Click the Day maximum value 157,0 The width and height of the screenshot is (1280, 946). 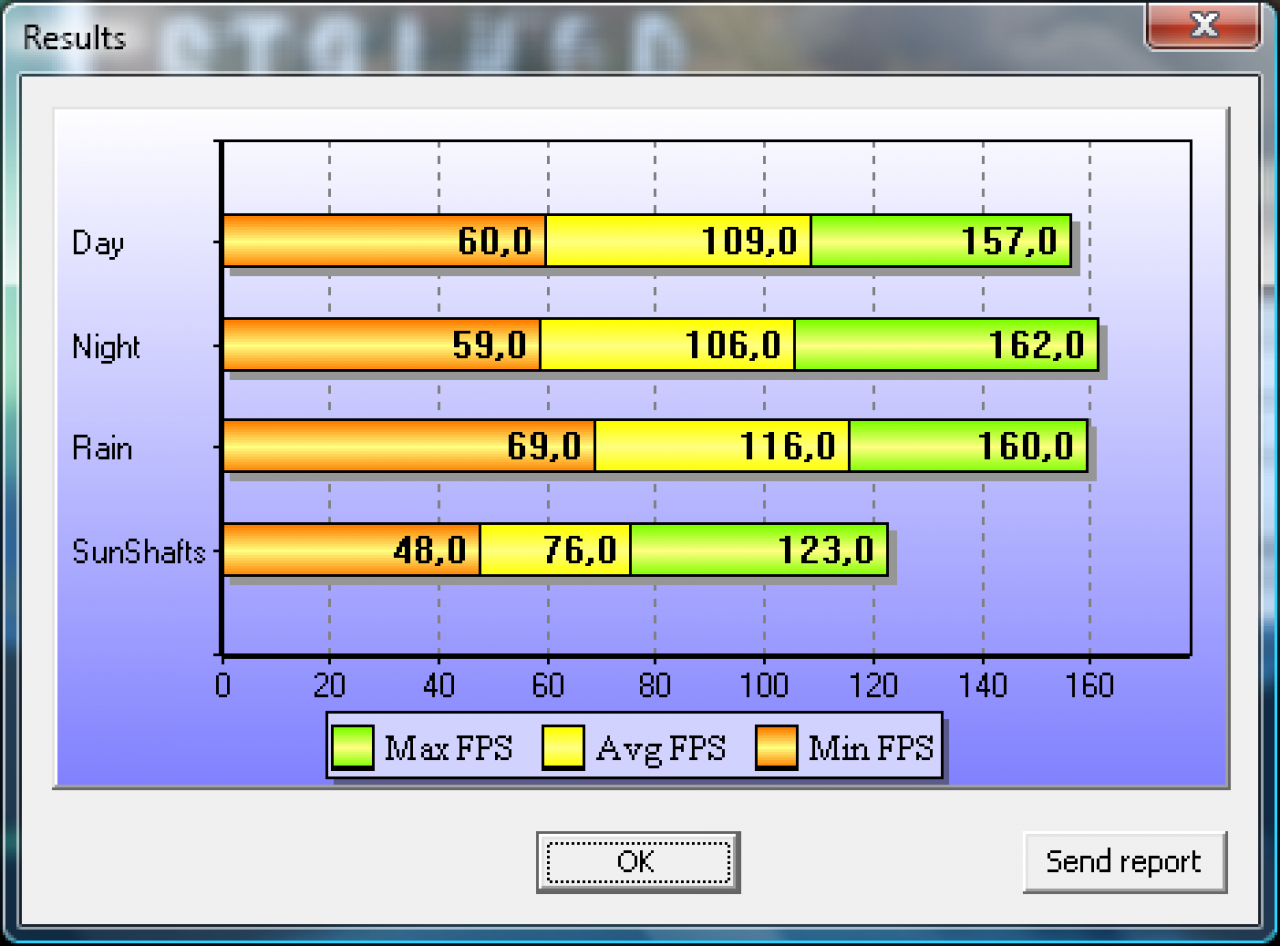(1009, 241)
